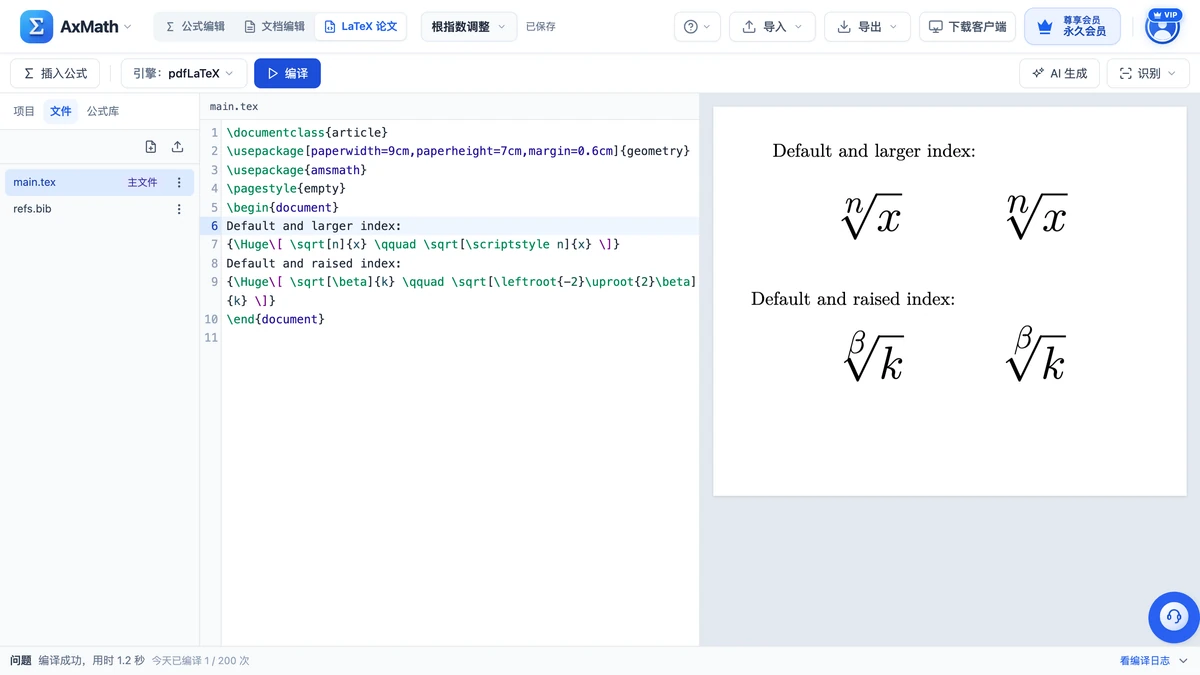Click the 已保存 saved status text
Screen dimensions: 1200x675
pyautogui.click(x=541, y=27)
